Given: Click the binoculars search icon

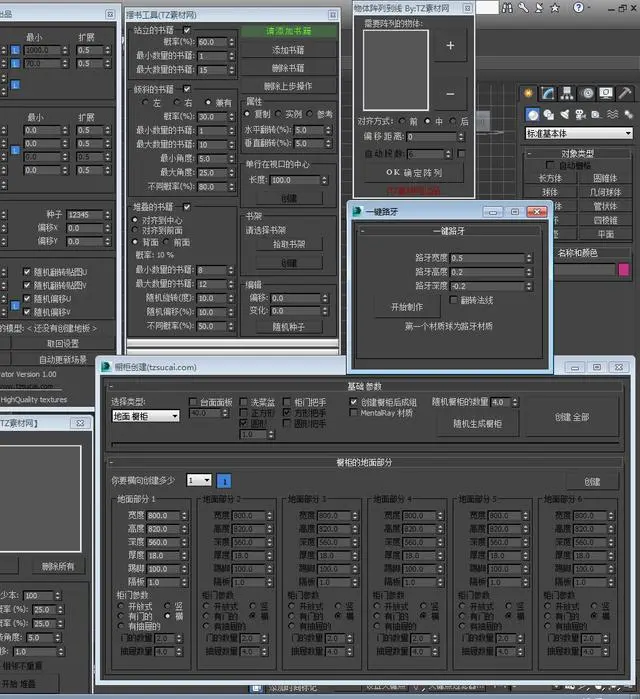Looking at the screenshot, I should (x=507, y=8).
